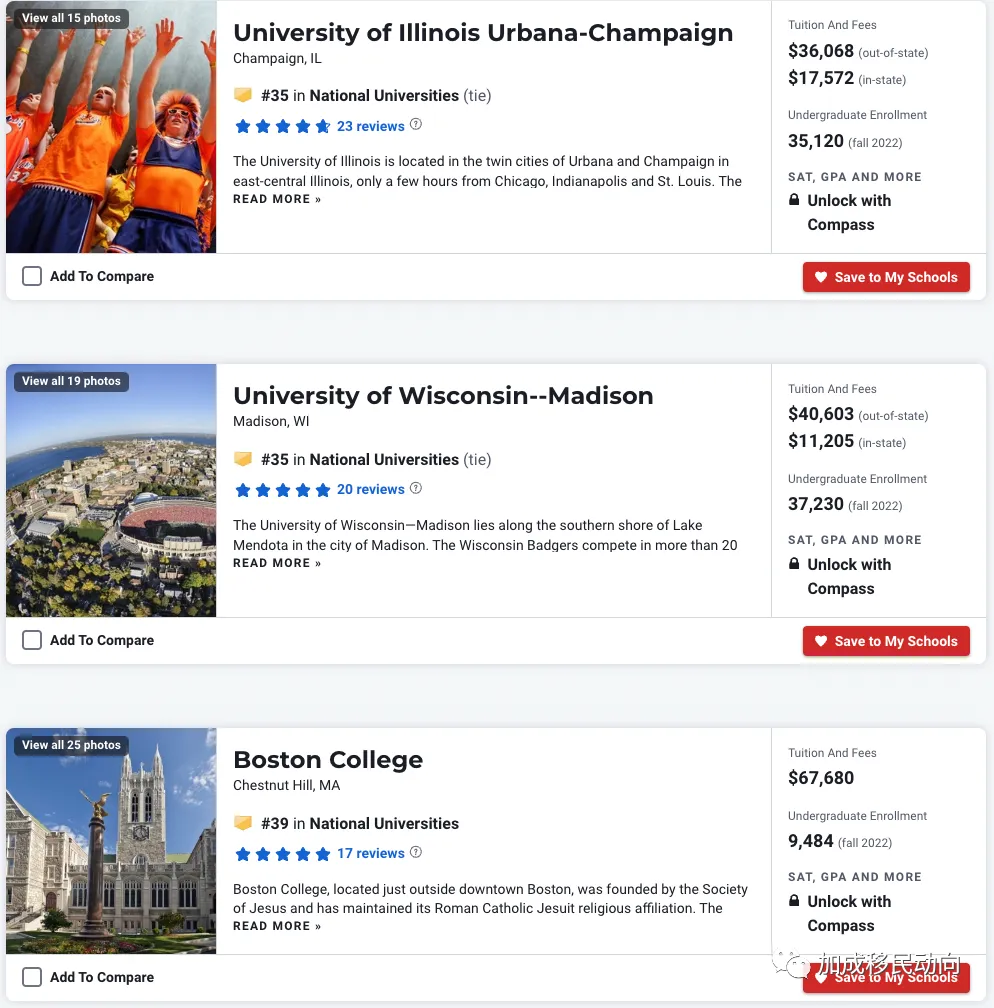
Task: Save Wisconsin--Madison to My Schools
Action: coord(886,641)
